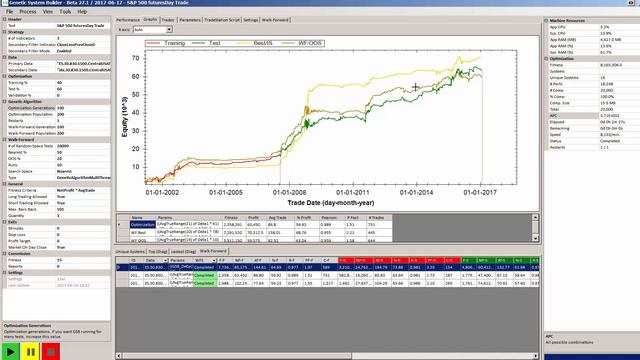Screen dimensions: 640x360
Task: Click the Search Space Nearest value
Action: pyautogui.click(x=83, y=171)
